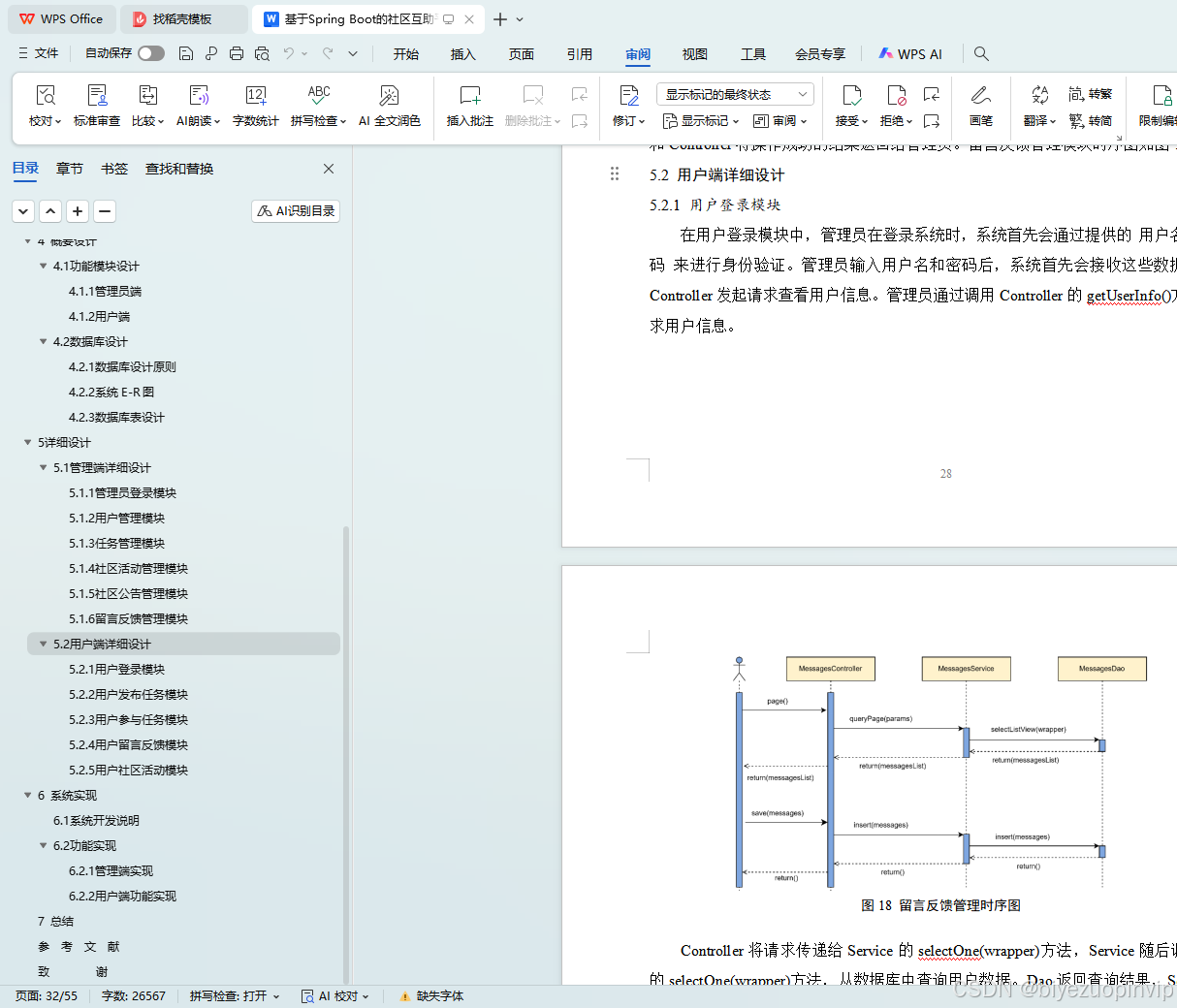
Task: Click the print preview icon
Action: [x=262, y=53]
